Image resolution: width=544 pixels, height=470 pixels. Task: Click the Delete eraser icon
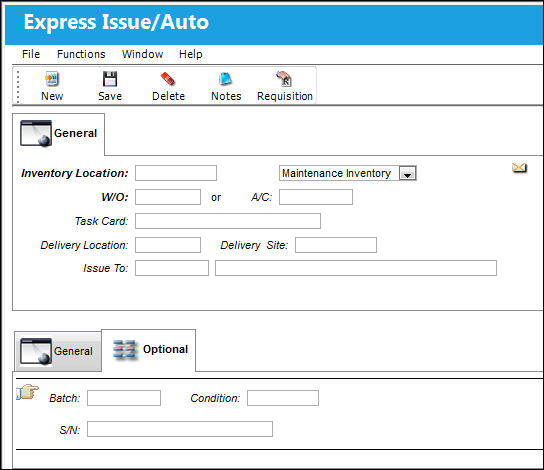[x=168, y=79]
